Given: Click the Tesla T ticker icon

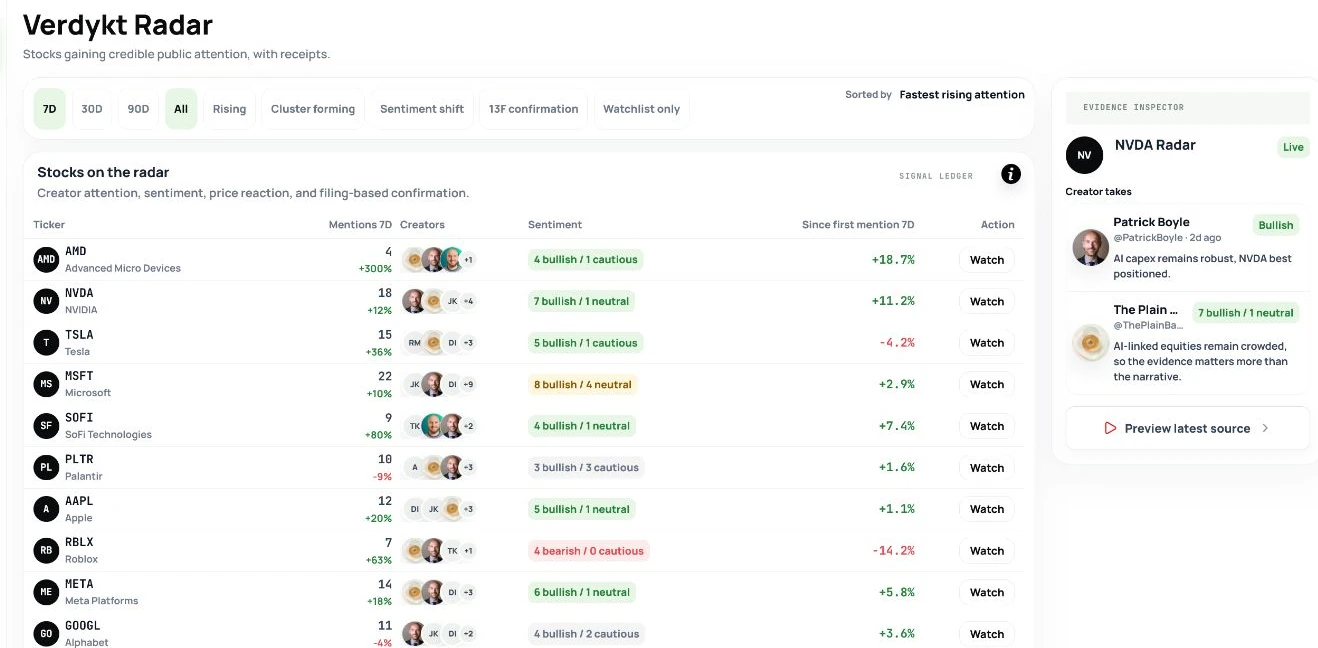Looking at the screenshot, I should coord(46,343).
